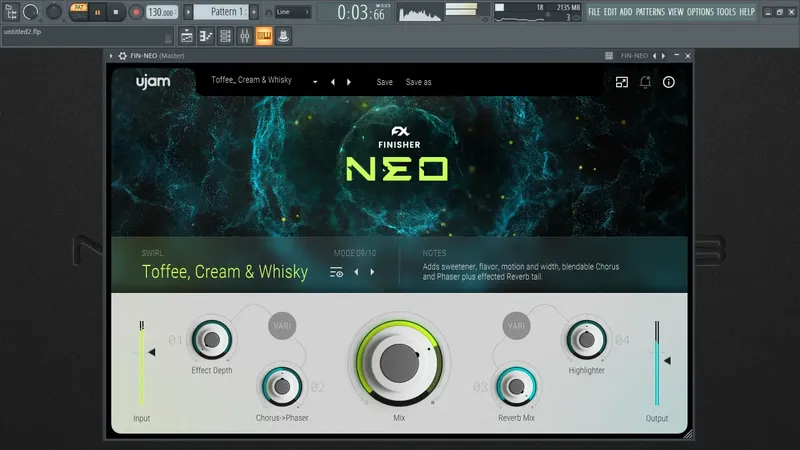Click the Highlighter knob

pos(586,339)
